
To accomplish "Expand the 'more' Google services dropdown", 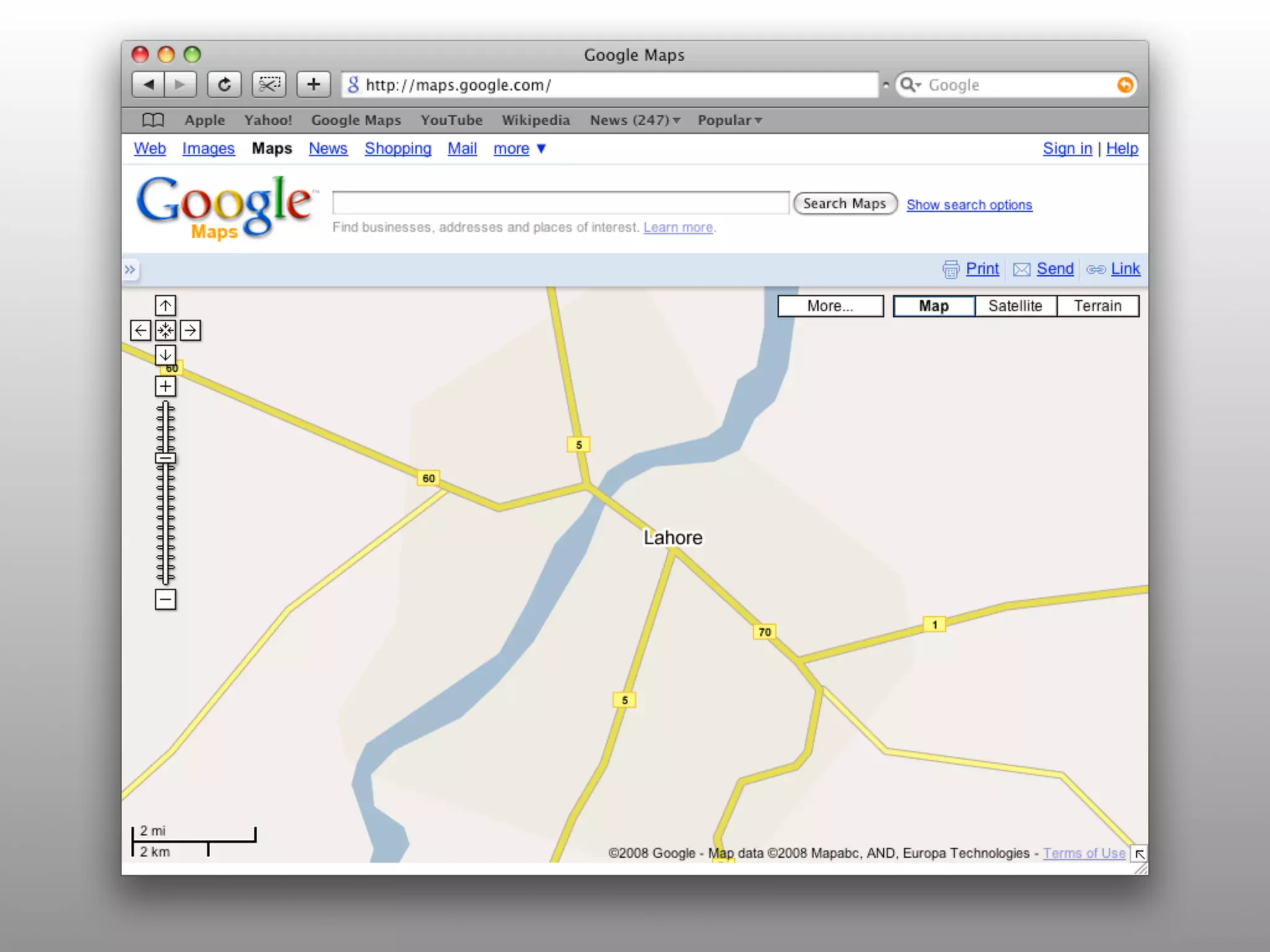I will (520, 149).
